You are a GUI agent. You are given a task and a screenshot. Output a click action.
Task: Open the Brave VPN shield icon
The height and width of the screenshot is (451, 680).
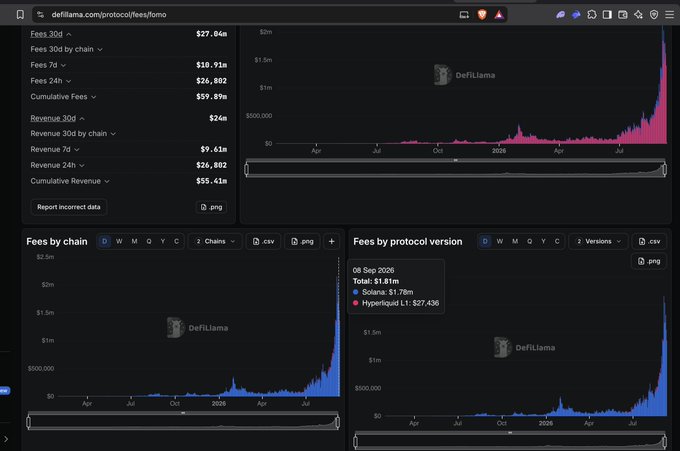pos(654,15)
